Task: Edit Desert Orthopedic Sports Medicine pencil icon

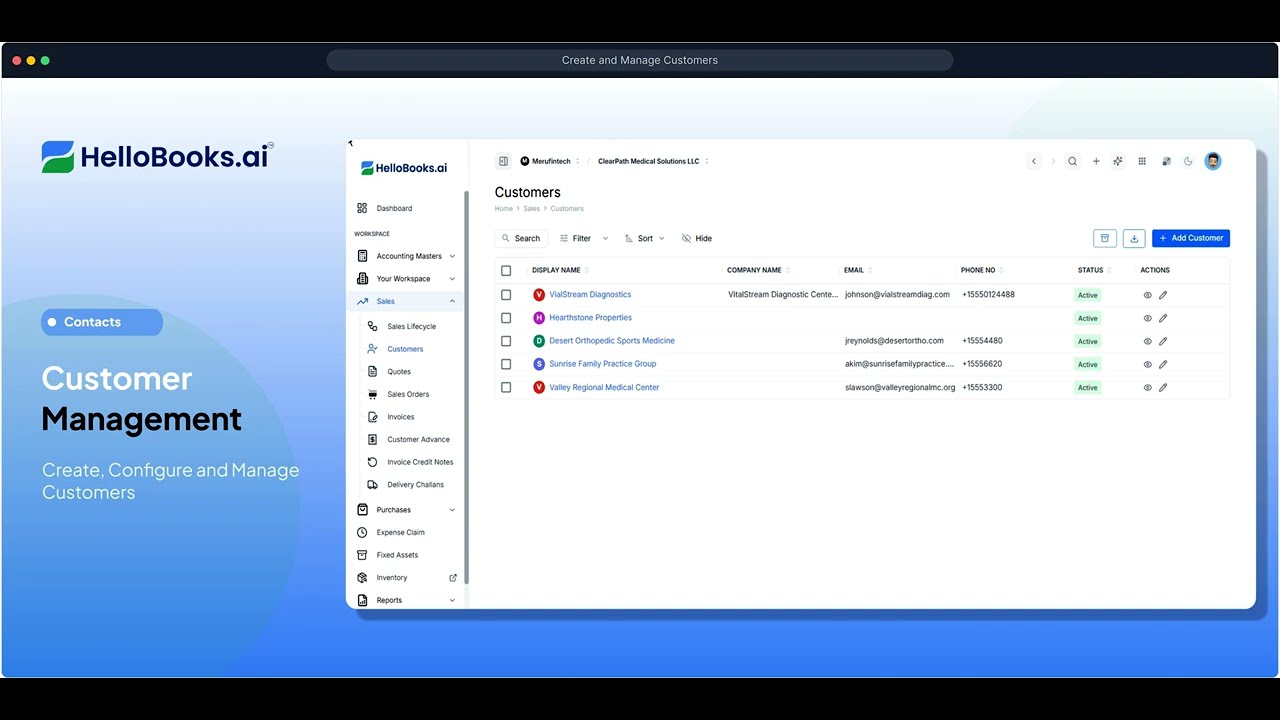Action: pyautogui.click(x=1163, y=341)
